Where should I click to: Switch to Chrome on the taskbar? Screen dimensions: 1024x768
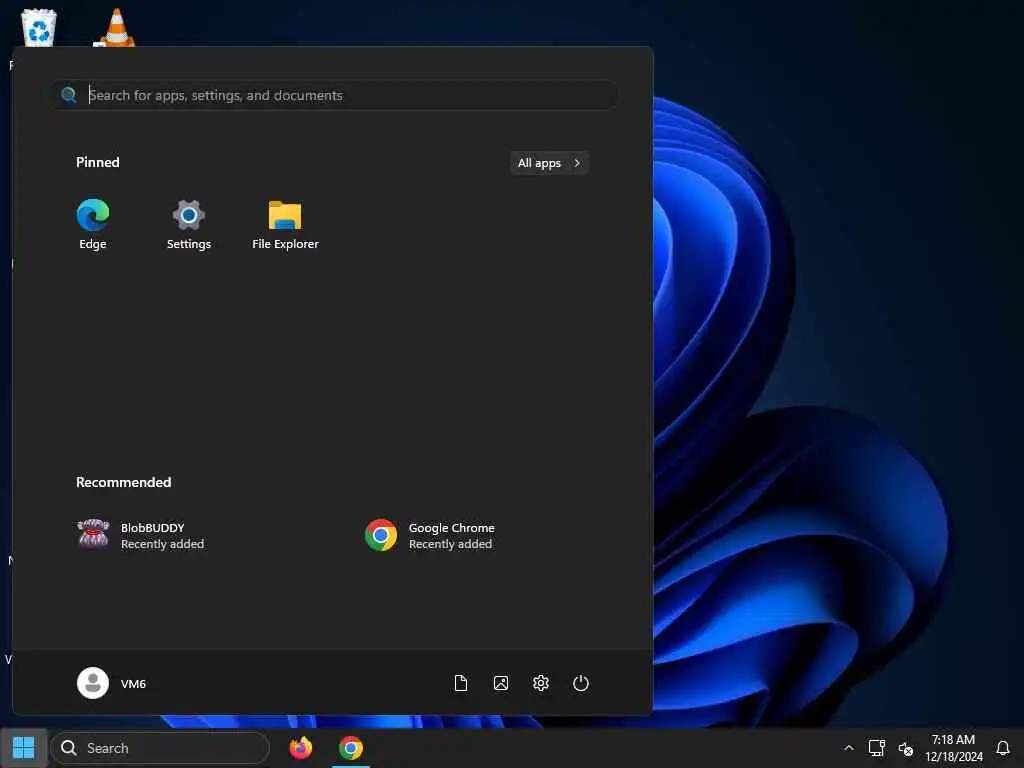click(351, 748)
